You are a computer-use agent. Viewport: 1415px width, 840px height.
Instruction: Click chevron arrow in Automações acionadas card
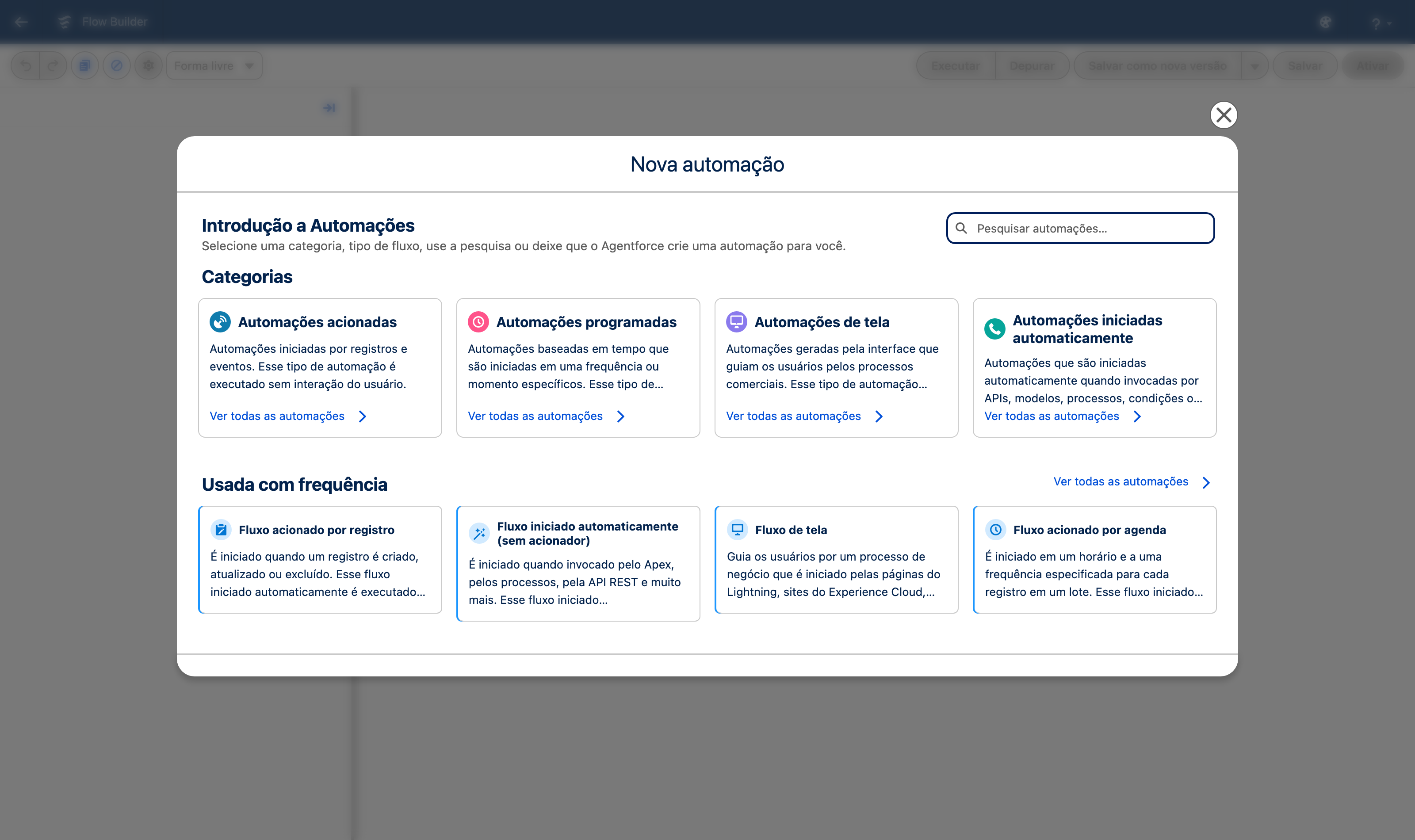tap(363, 416)
